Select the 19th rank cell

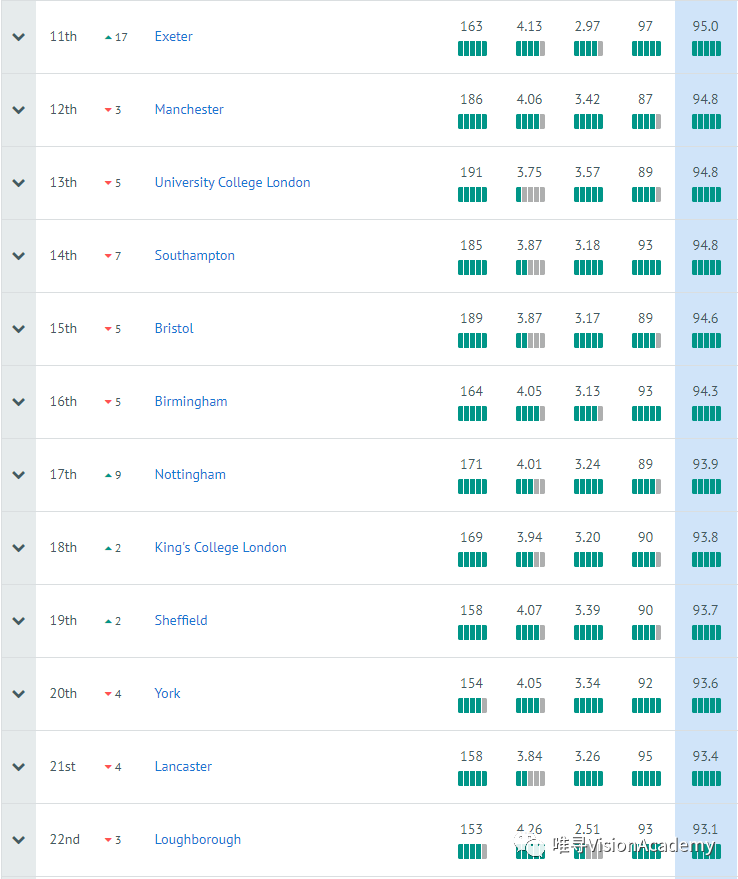(63, 621)
